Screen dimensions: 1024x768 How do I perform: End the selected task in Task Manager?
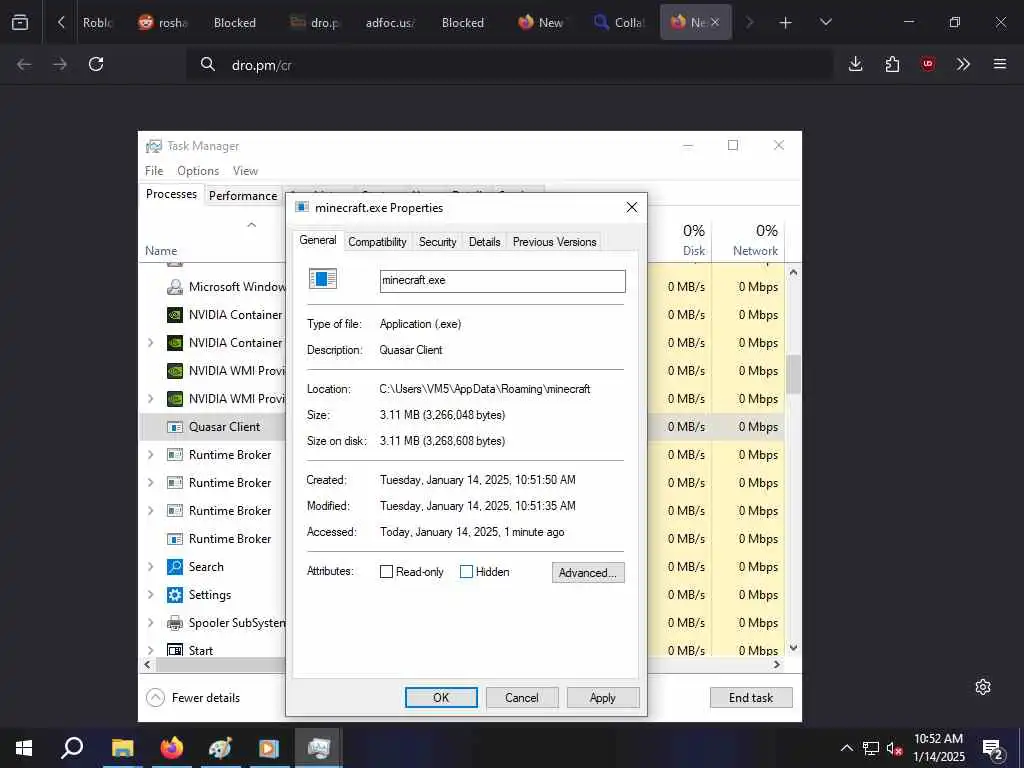pos(751,697)
